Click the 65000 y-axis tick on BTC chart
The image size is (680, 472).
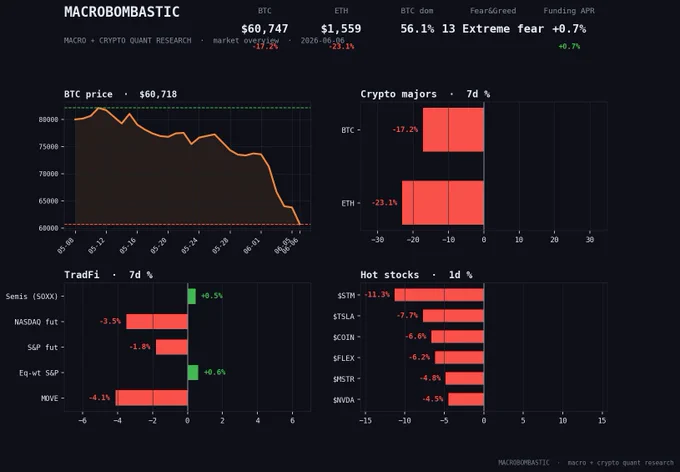point(48,201)
